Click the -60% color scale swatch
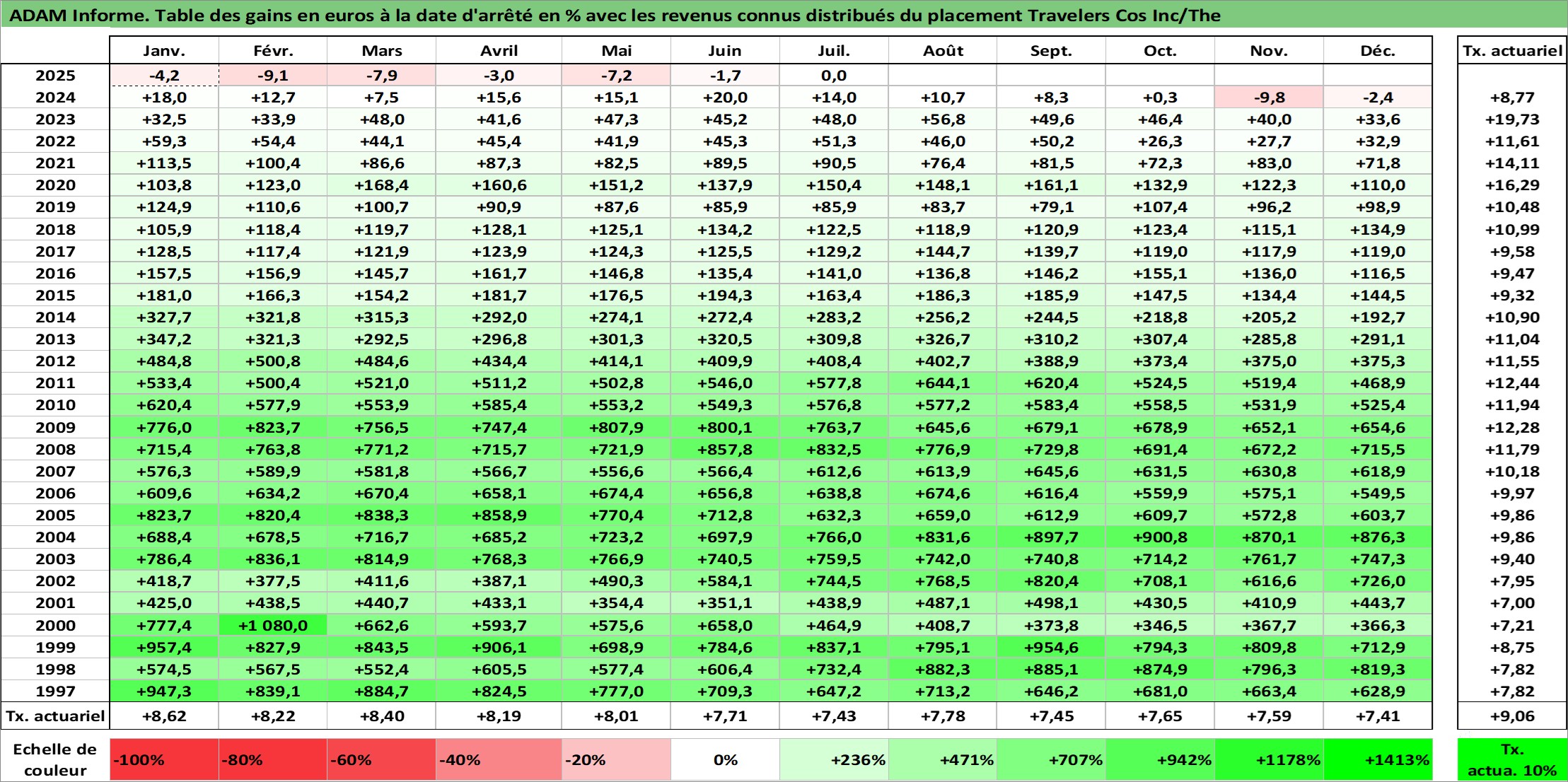This screenshot has height=782, width=1568. coord(381,760)
